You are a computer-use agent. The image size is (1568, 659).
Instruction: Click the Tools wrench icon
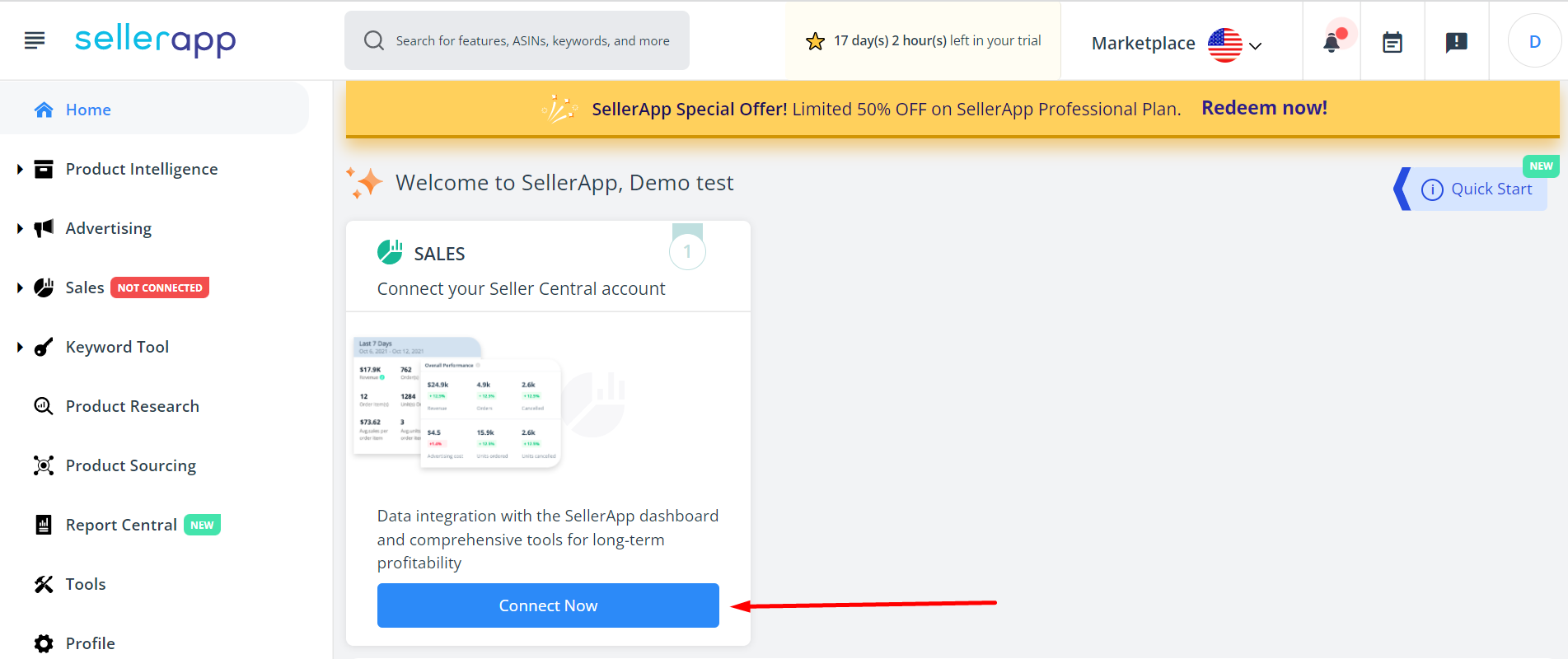point(44,584)
